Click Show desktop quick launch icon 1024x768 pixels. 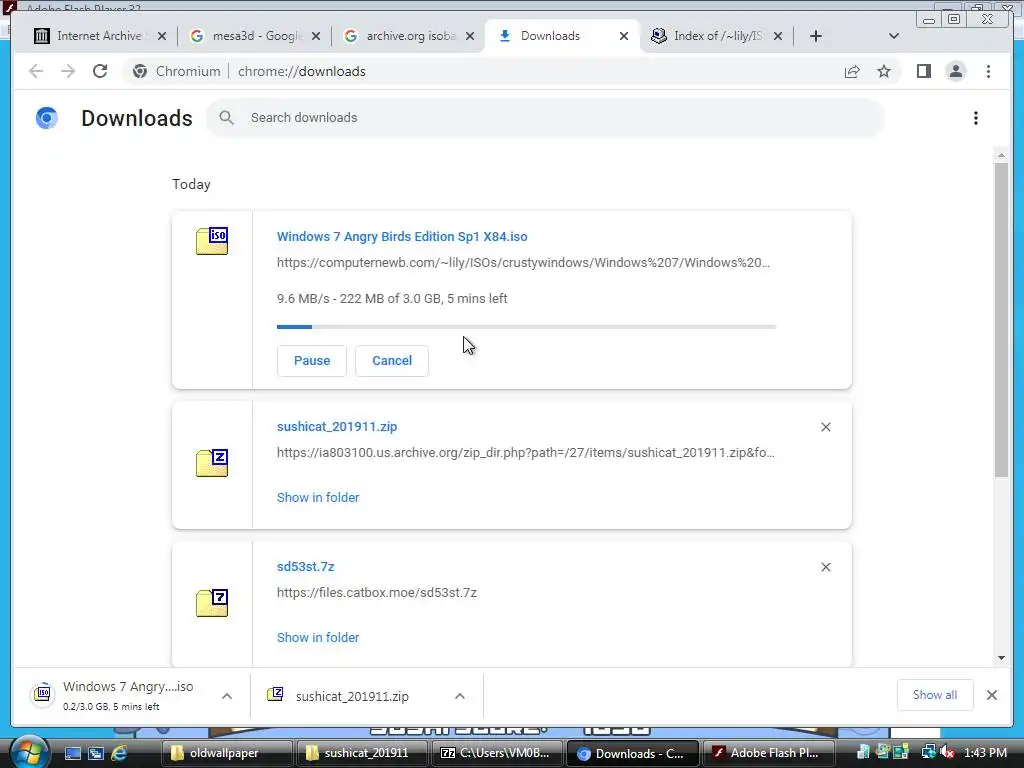click(72, 753)
